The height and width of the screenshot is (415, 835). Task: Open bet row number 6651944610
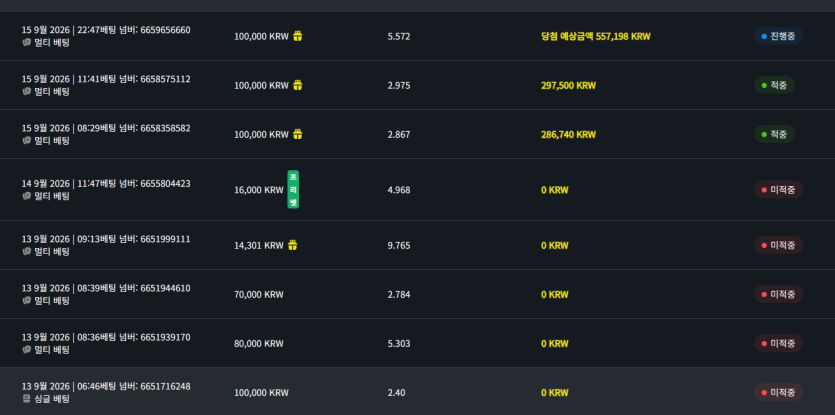tap(418, 294)
